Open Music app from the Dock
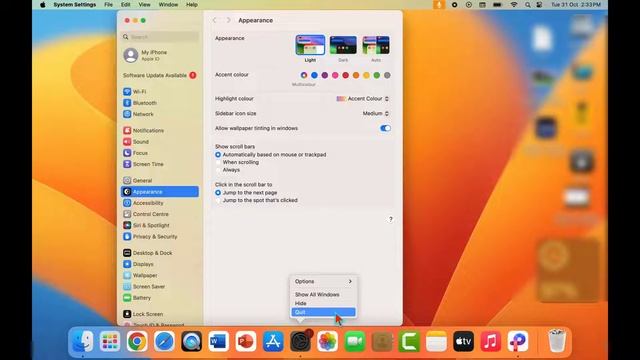Image resolution: width=640 pixels, height=360 pixels. pos(491,341)
